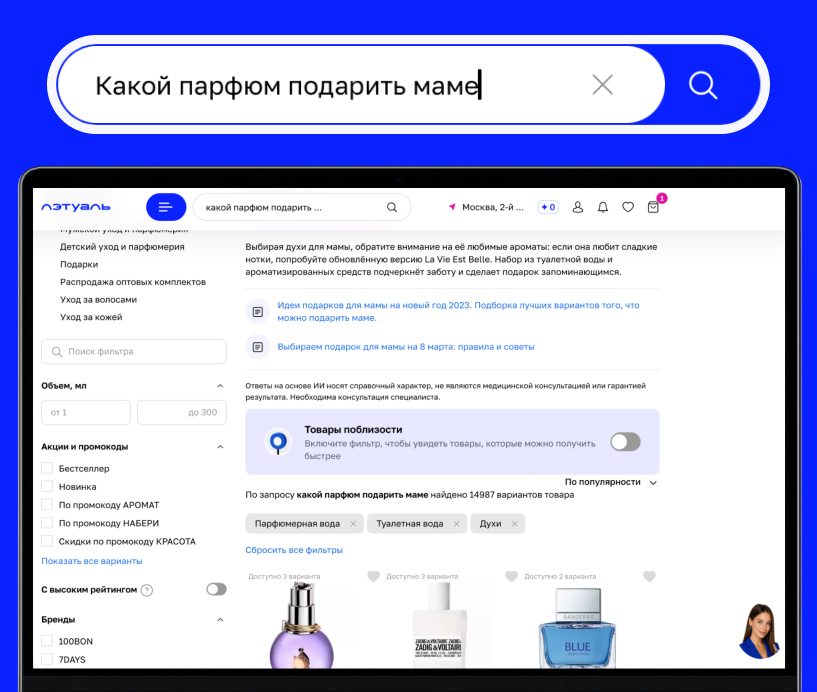The height and width of the screenshot is (692, 817).
Task: Remove the Парфюмерная вода filter chip
Action: coord(353,524)
